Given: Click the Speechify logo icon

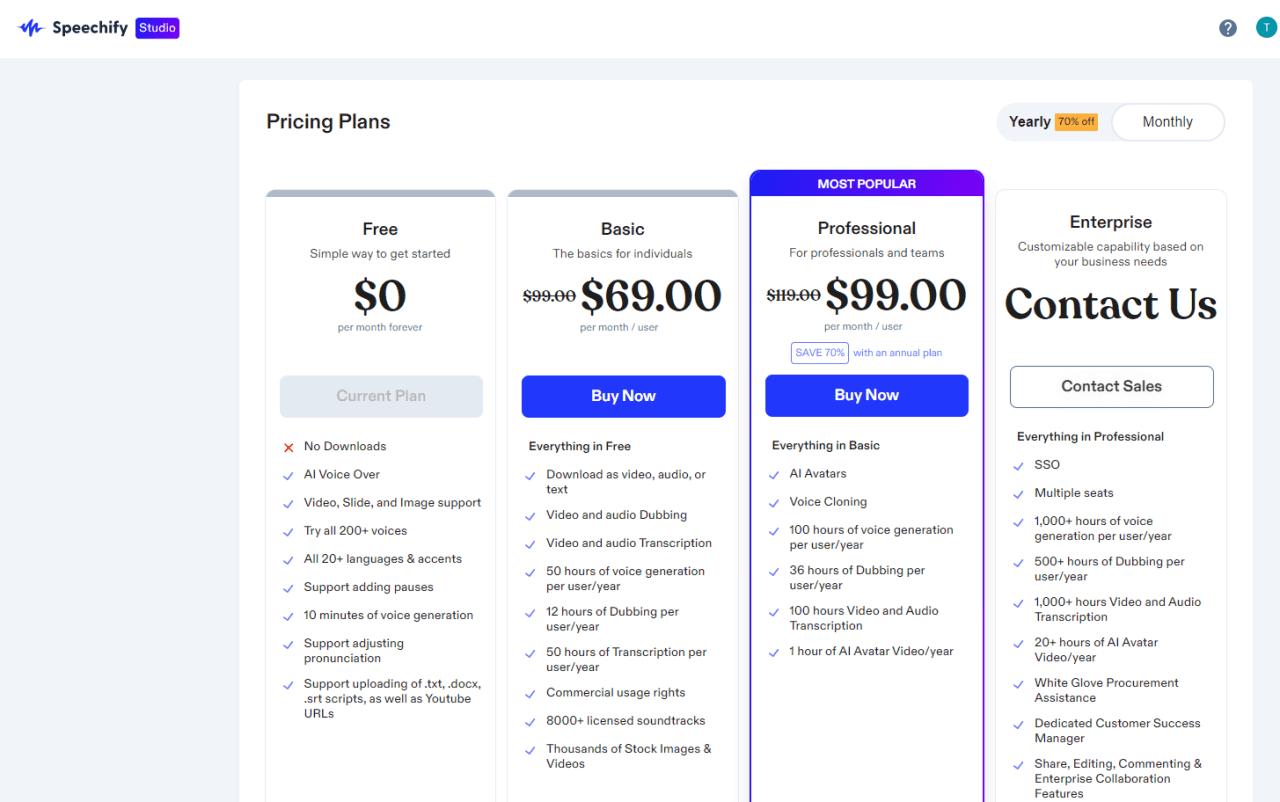Looking at the screenshot, I should tap(30, 28).
